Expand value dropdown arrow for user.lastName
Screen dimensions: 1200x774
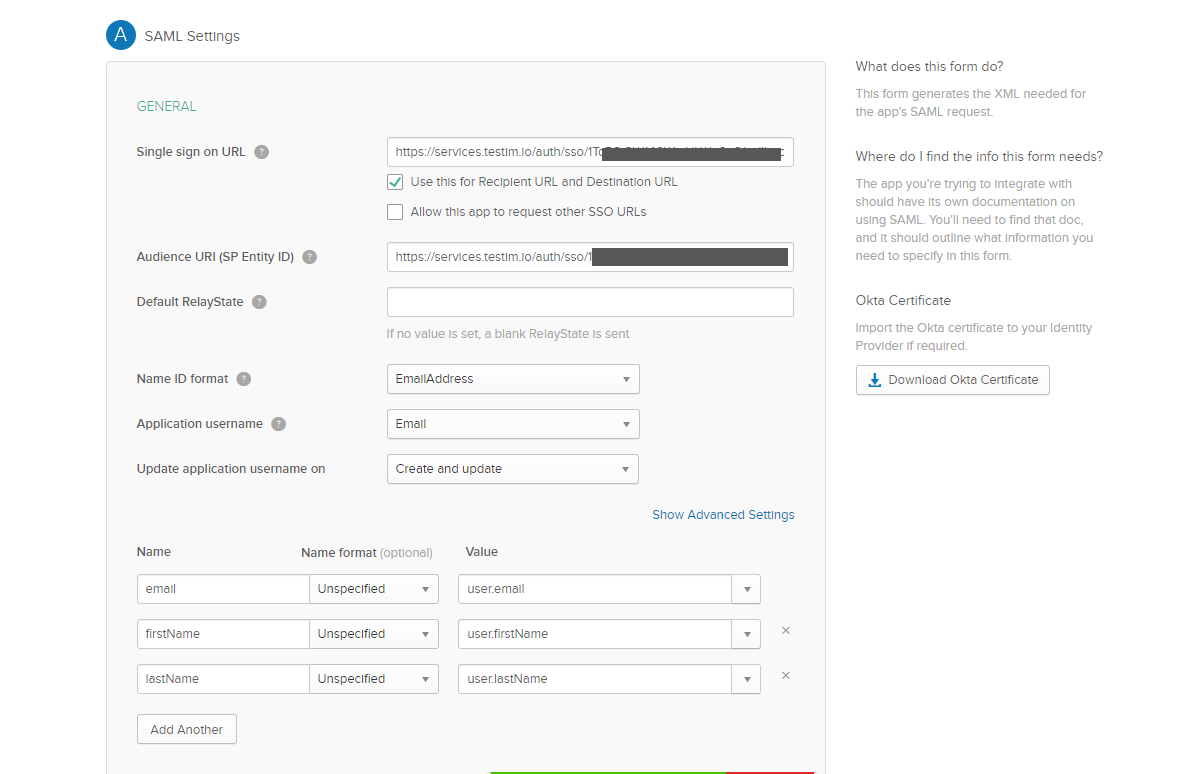point(747,679)
